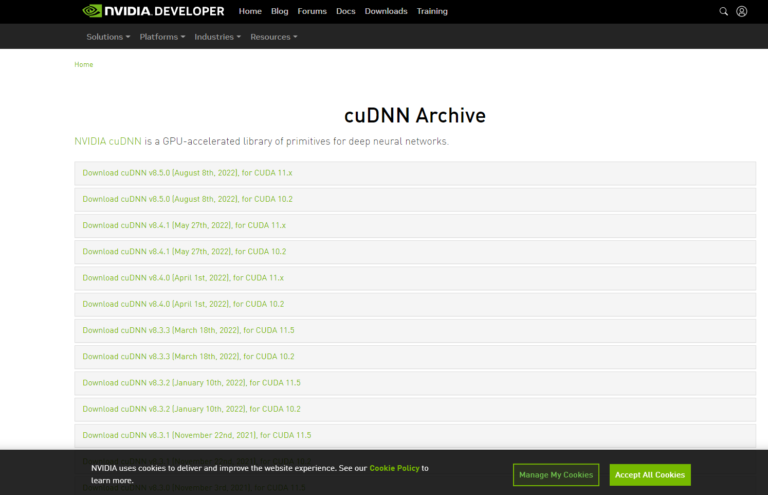Expand cuDNN v8.5.0 for CUDA 11.x
Viewport: 768px width, 495px height.
pyautogui.click(x=187, y=173)
